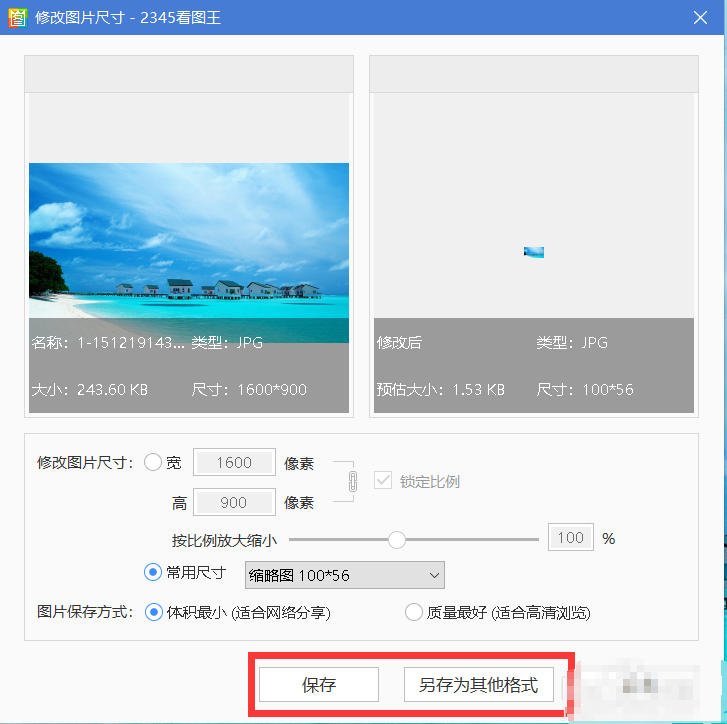Click the width field showing 1600
Viewport: 727px width, 724px height.
pos(234,462)
